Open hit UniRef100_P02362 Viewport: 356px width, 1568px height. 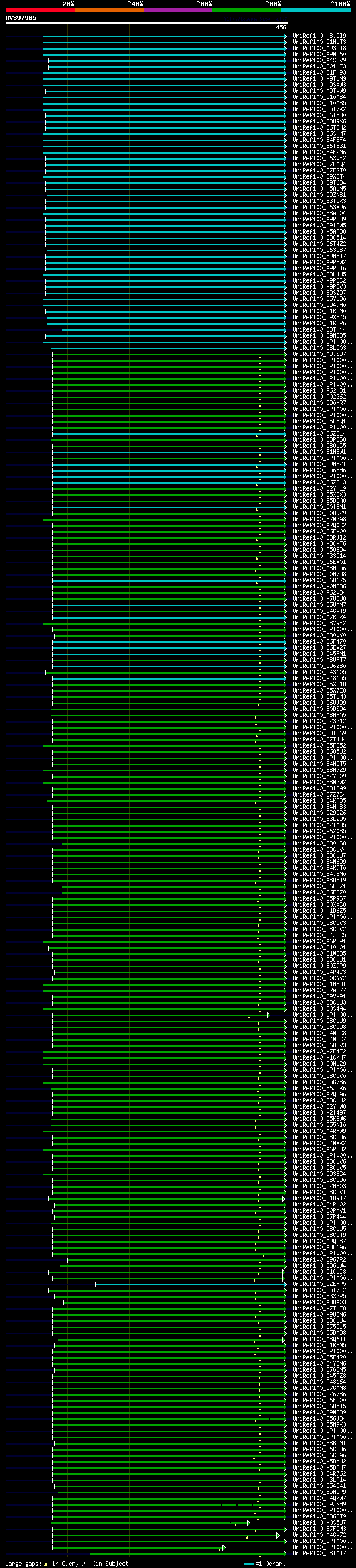319,397
